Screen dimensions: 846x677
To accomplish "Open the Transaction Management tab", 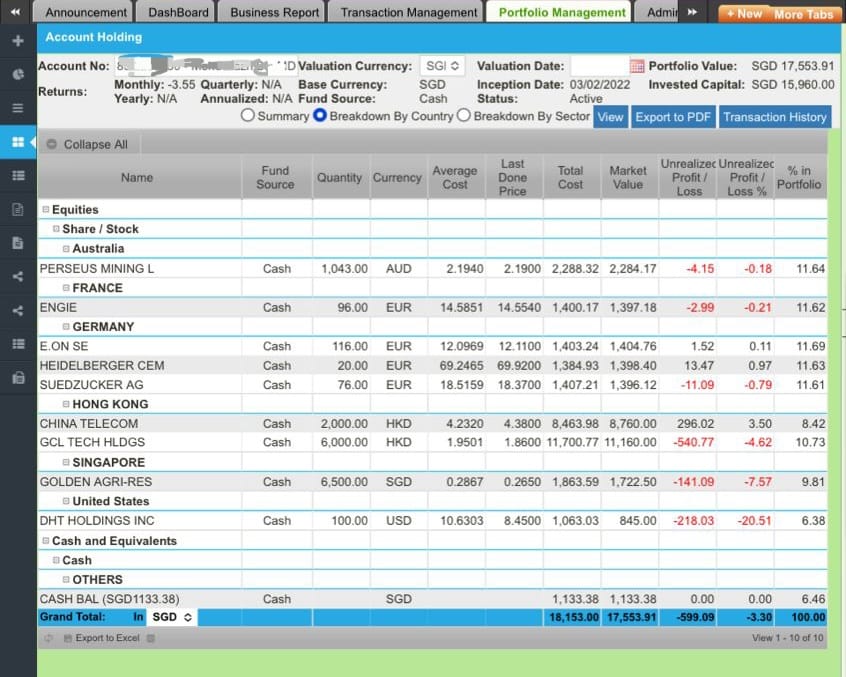I will click(x=406, y=12).
